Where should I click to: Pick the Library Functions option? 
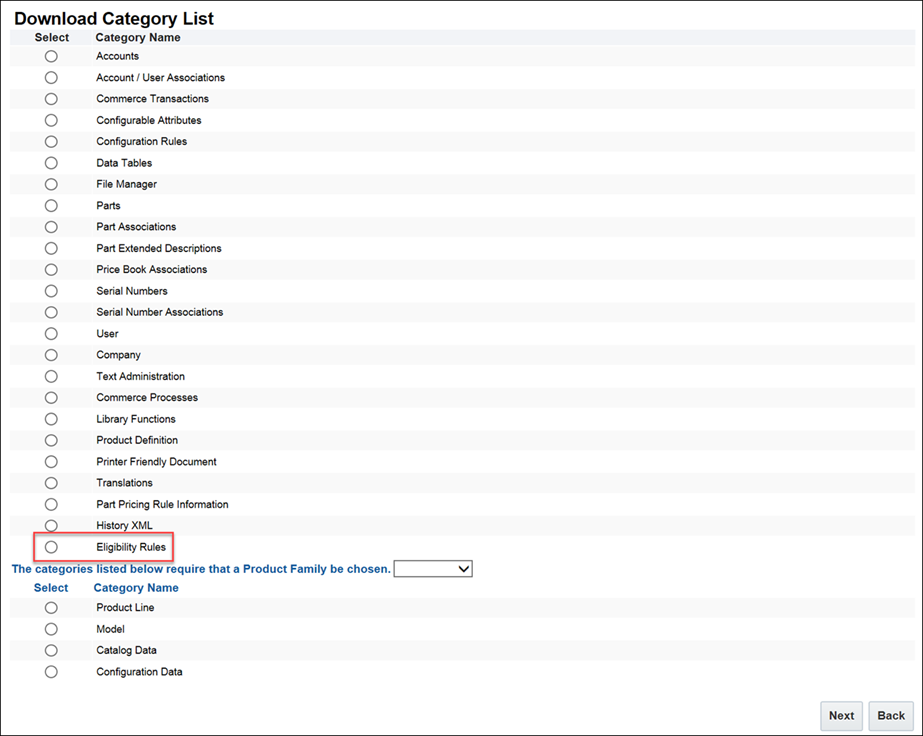51,419
